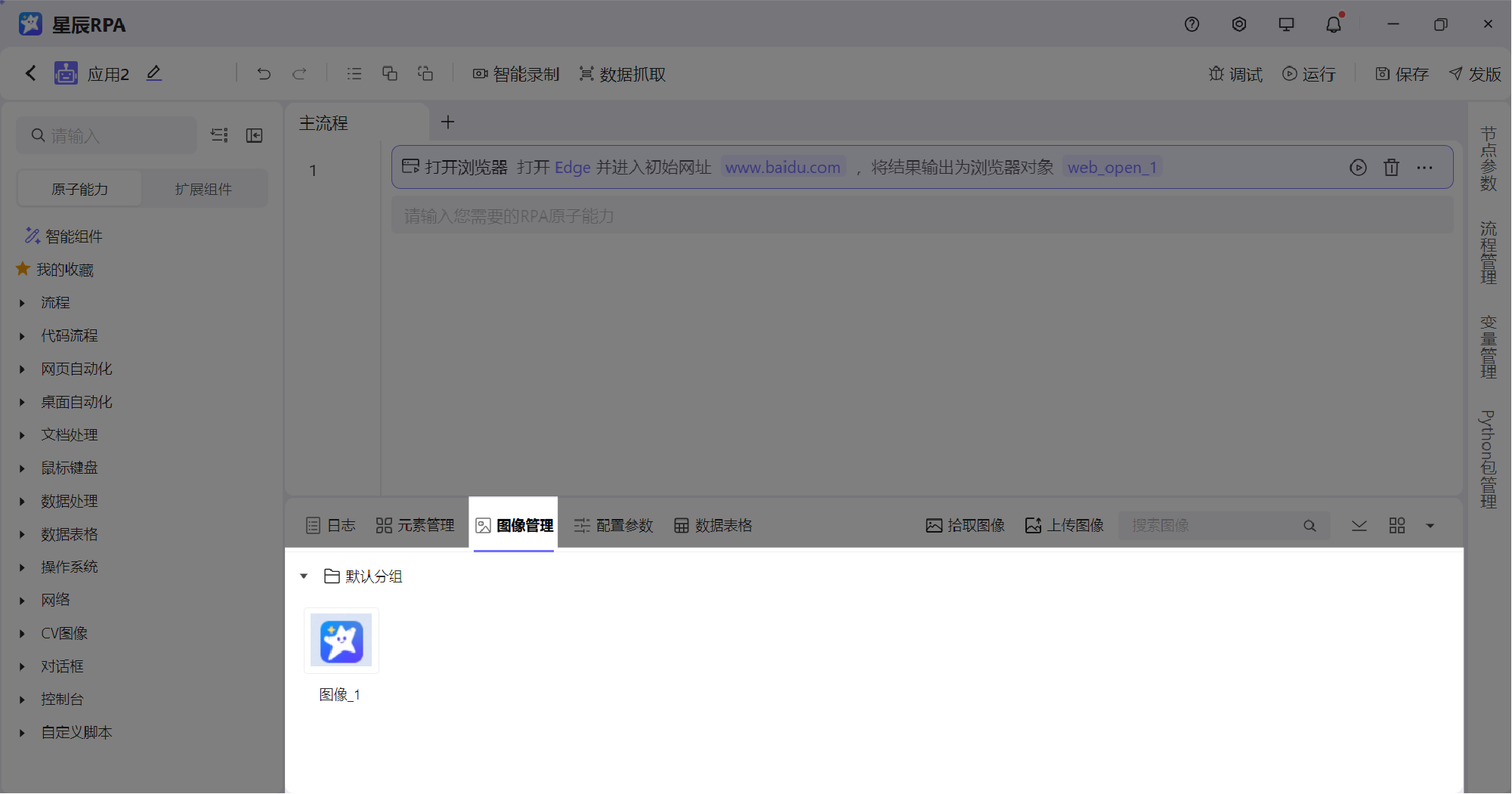Image resolution: width=1512 pixels, height=794 pixels.
Task: Open settings with the gear icon
Action: 1238,23
